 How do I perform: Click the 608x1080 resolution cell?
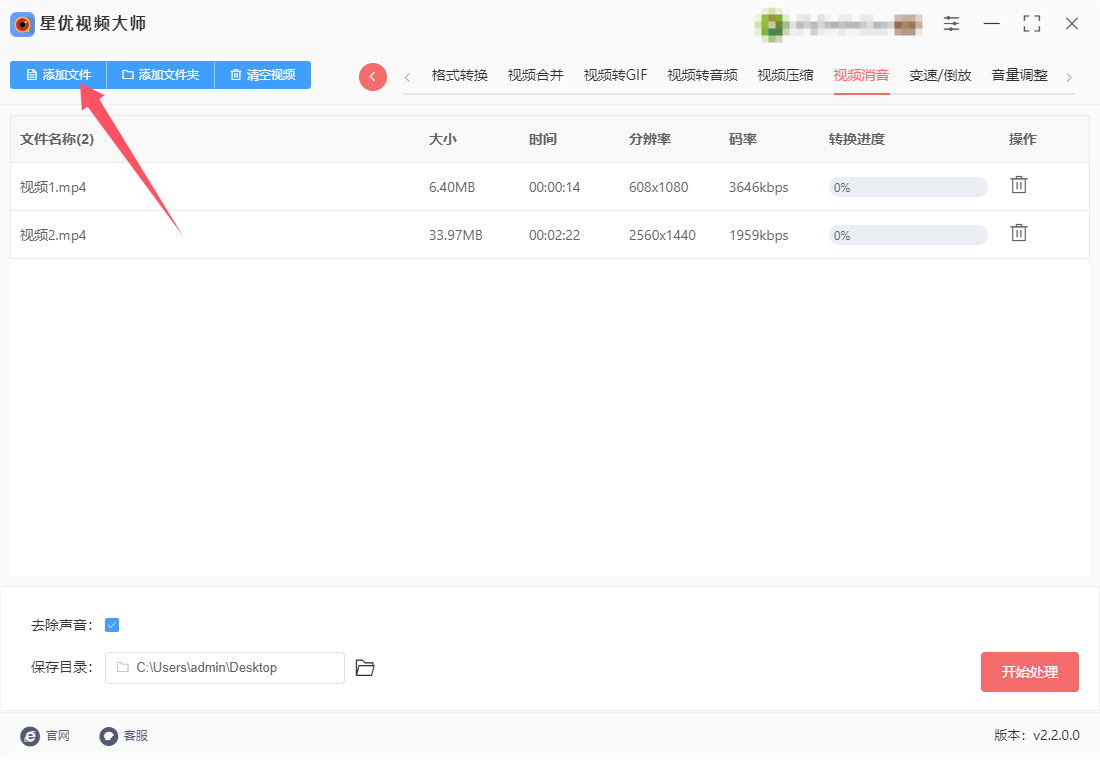tap(658, 187)
